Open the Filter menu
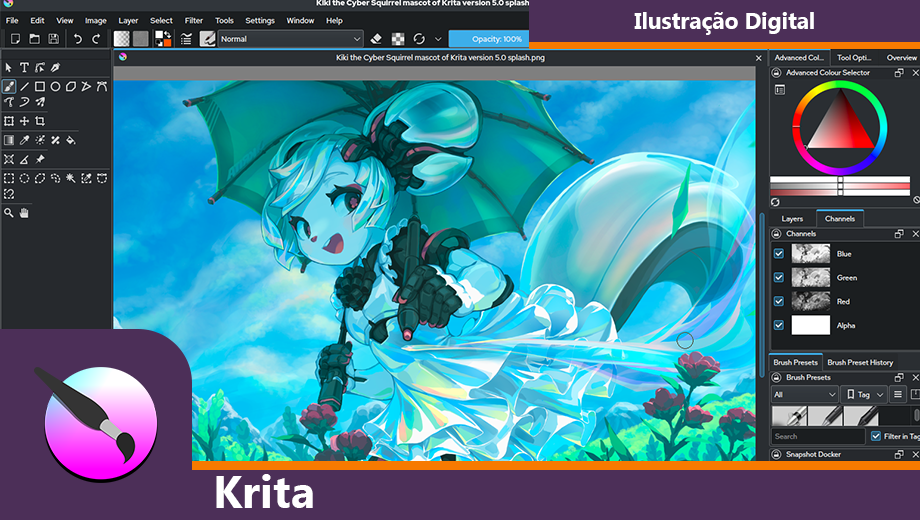Viewport: 920px width, 520px height. click(193, 20)
